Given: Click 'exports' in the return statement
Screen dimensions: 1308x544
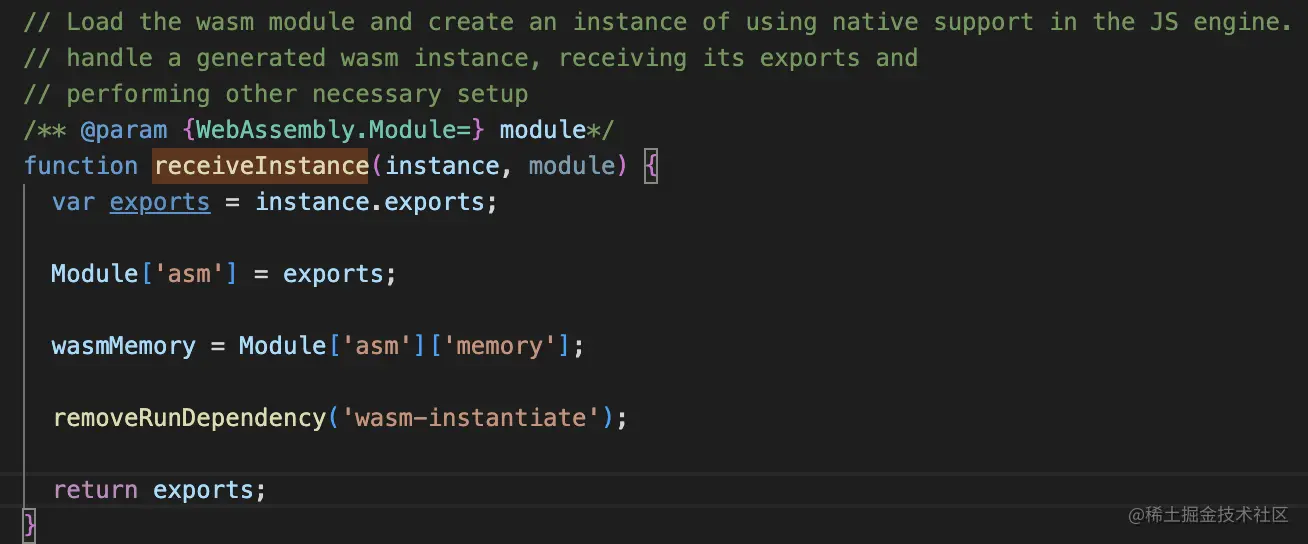Looking at the screenshot, I should point(203,490).
